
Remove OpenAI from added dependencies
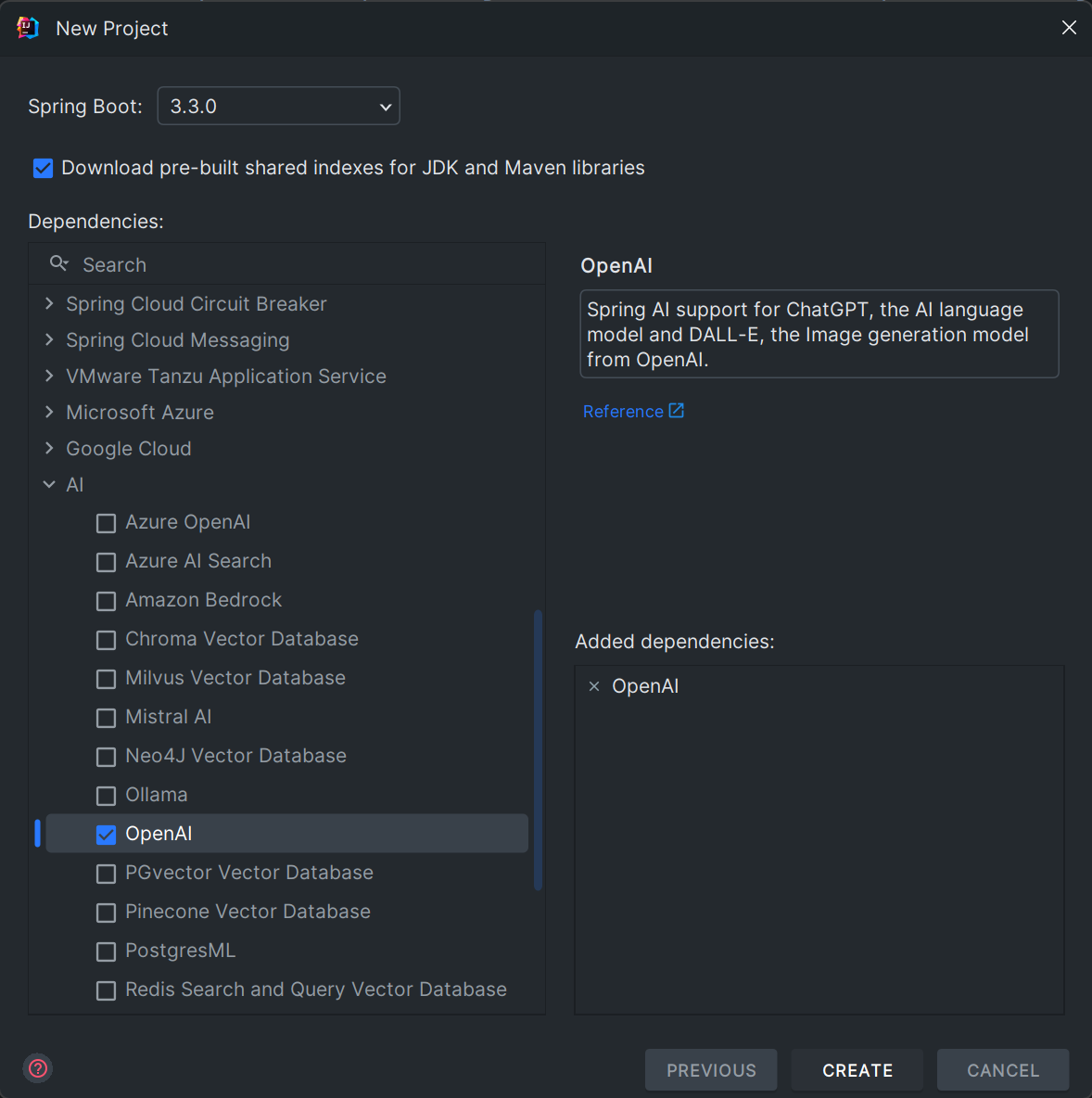[x=594, y=686]
